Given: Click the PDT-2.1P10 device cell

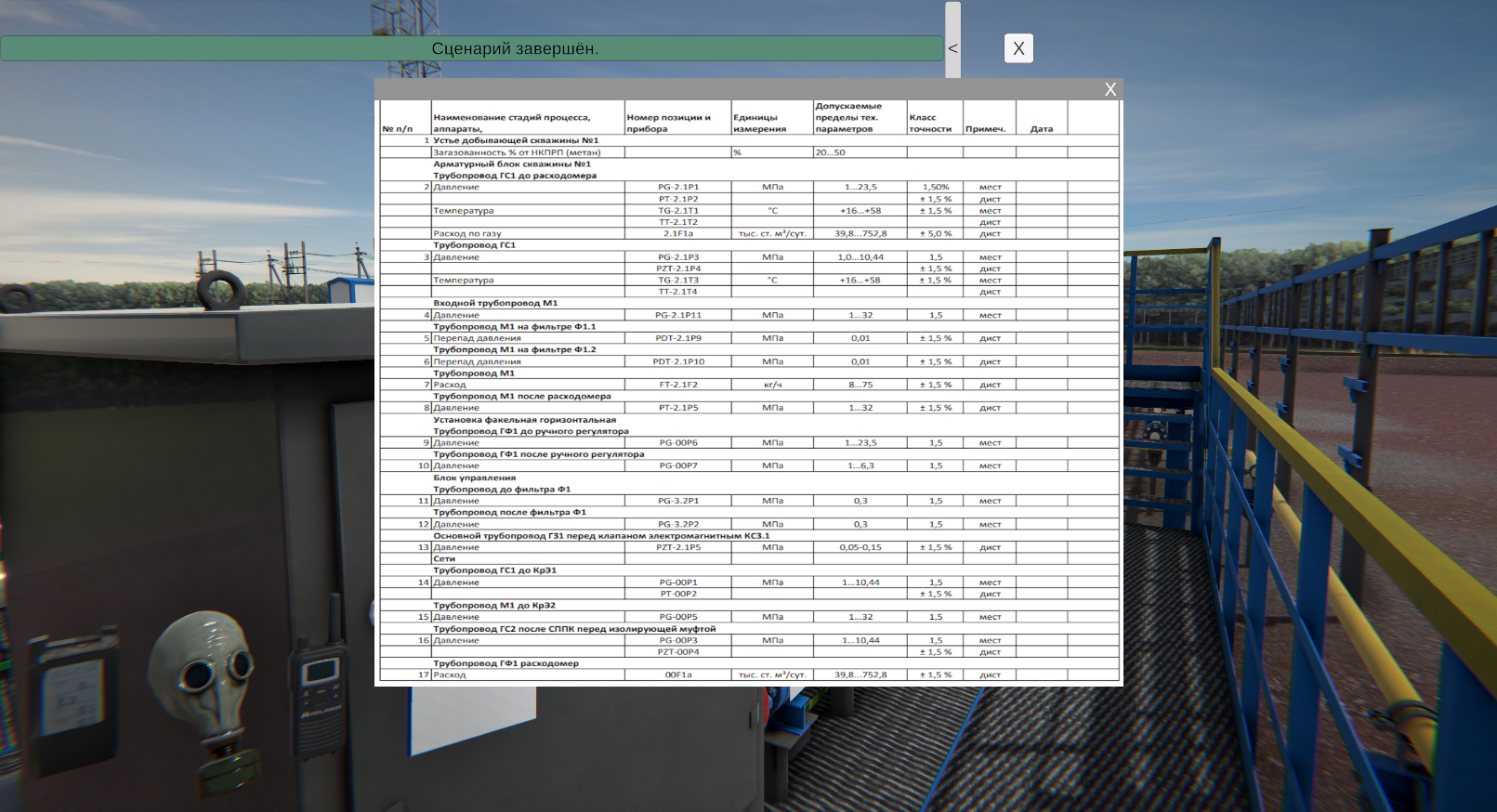Looking at the screenshot, I should [678, 361].
